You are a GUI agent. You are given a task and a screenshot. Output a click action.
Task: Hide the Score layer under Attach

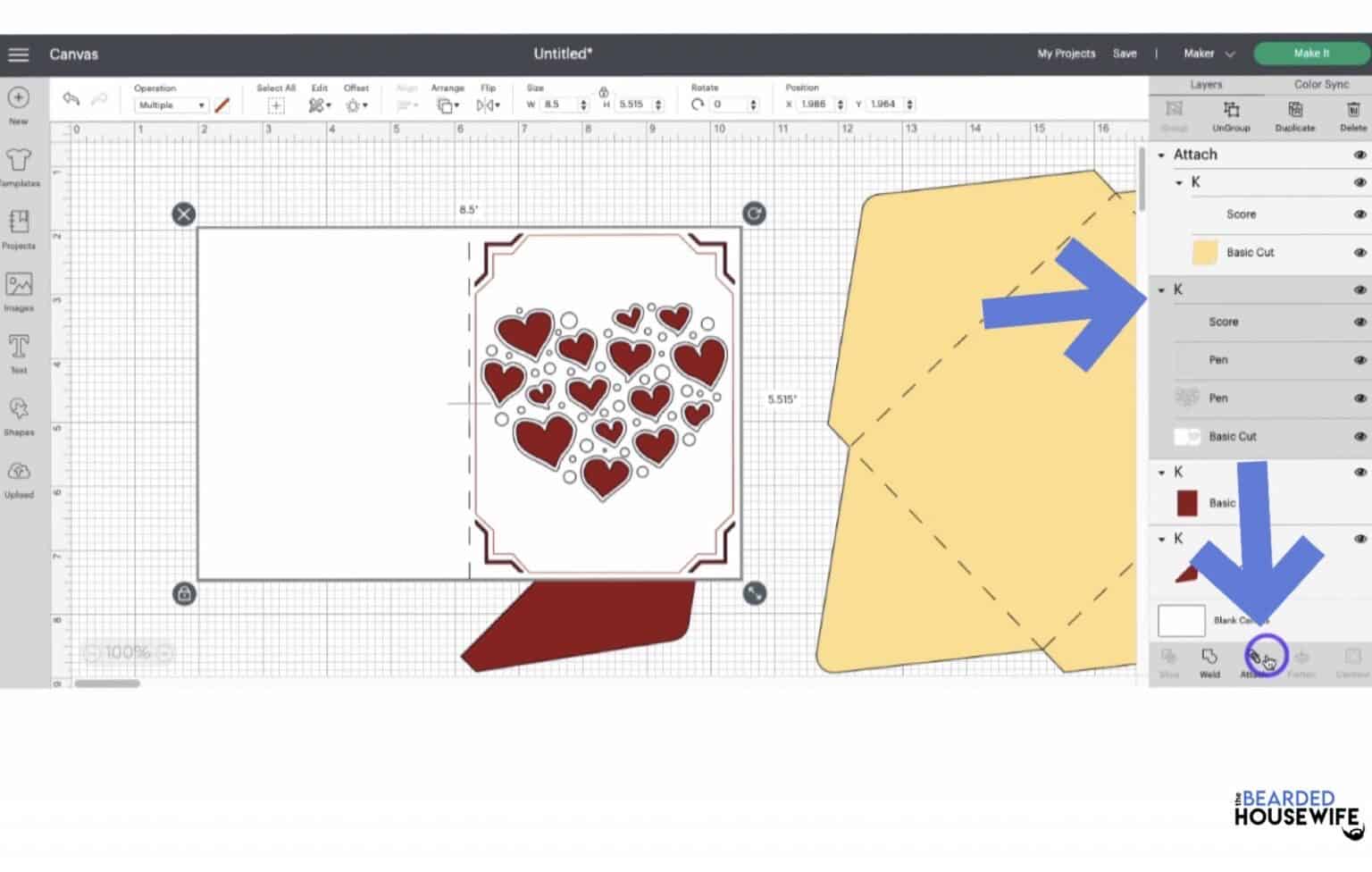click(1359, 214)
